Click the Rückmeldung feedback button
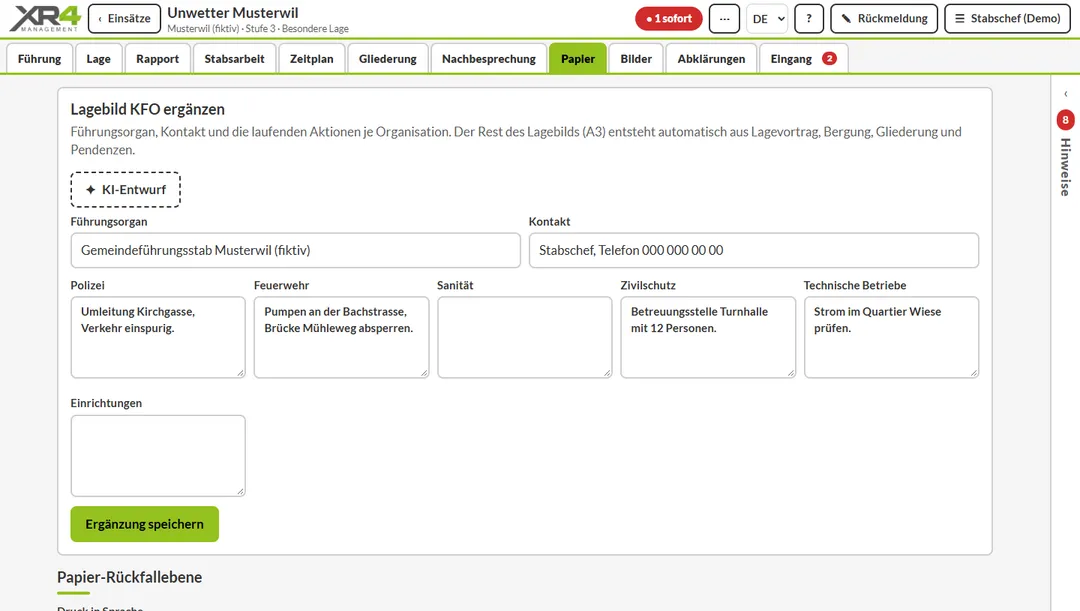This screenshot has height=611, width=1080. coord(884,19)
